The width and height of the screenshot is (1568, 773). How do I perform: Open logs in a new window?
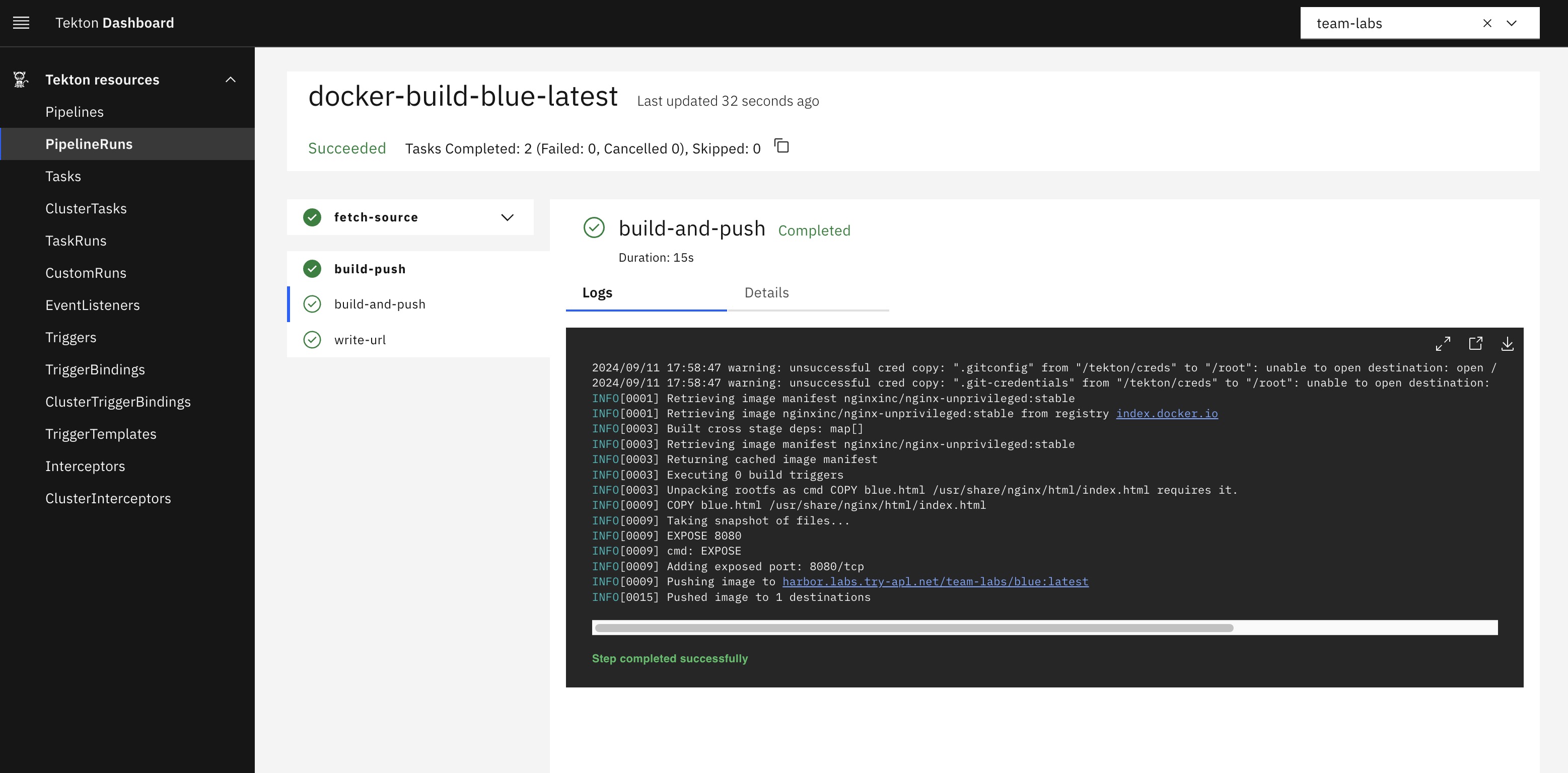[1475, 344]
